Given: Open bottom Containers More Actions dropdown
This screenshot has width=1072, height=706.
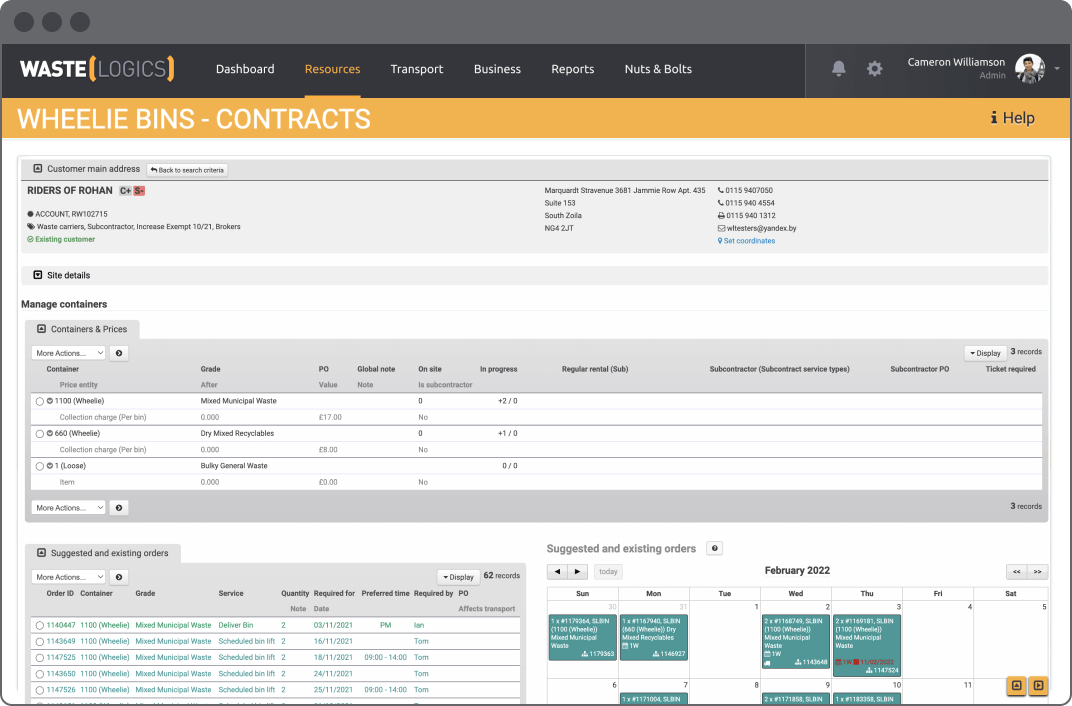Looking at the screenshot, I should pos(68,508).
